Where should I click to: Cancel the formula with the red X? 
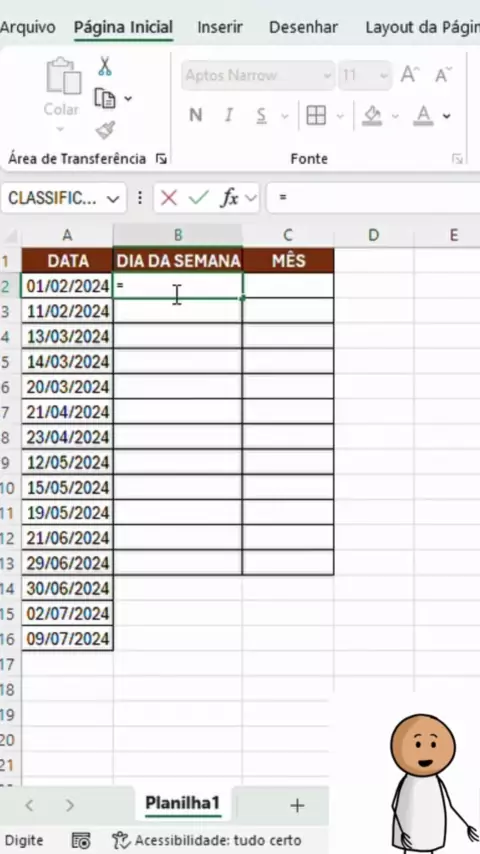pos(169,198)
